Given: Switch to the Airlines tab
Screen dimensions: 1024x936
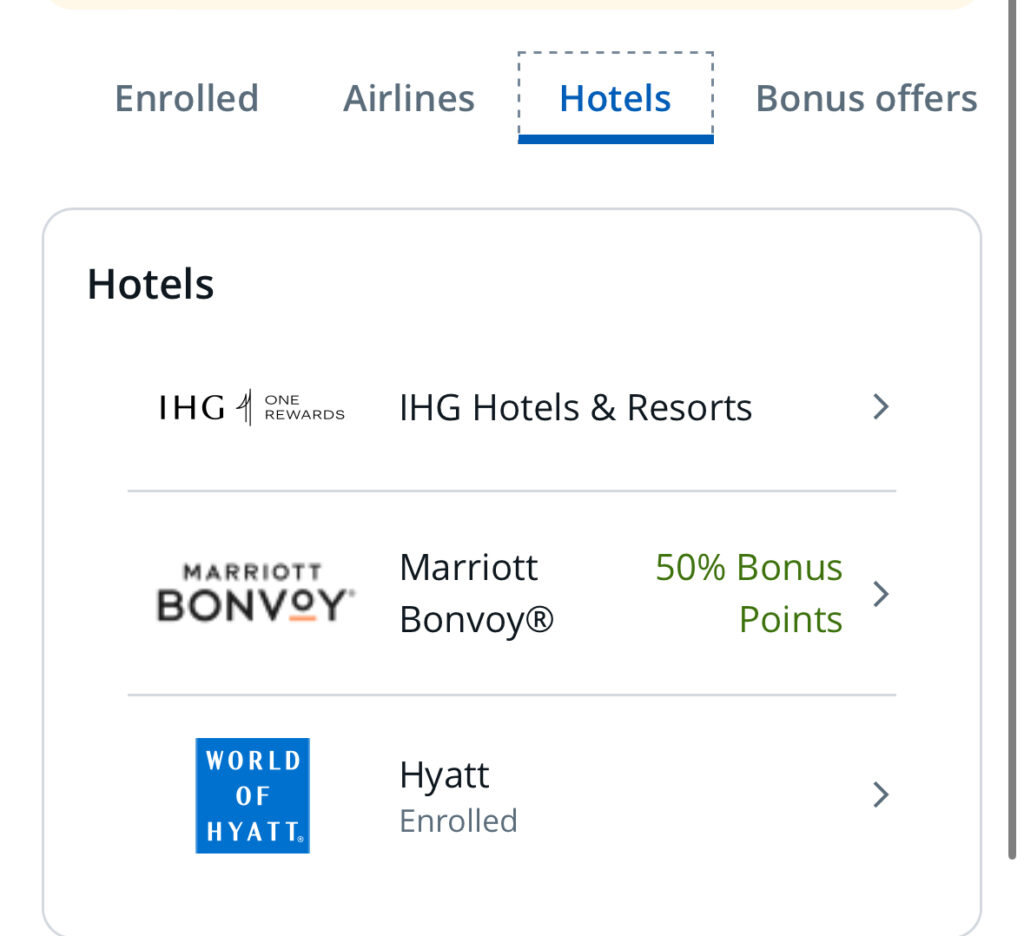Looking at the screenshot, I should (x=409, y=99).
